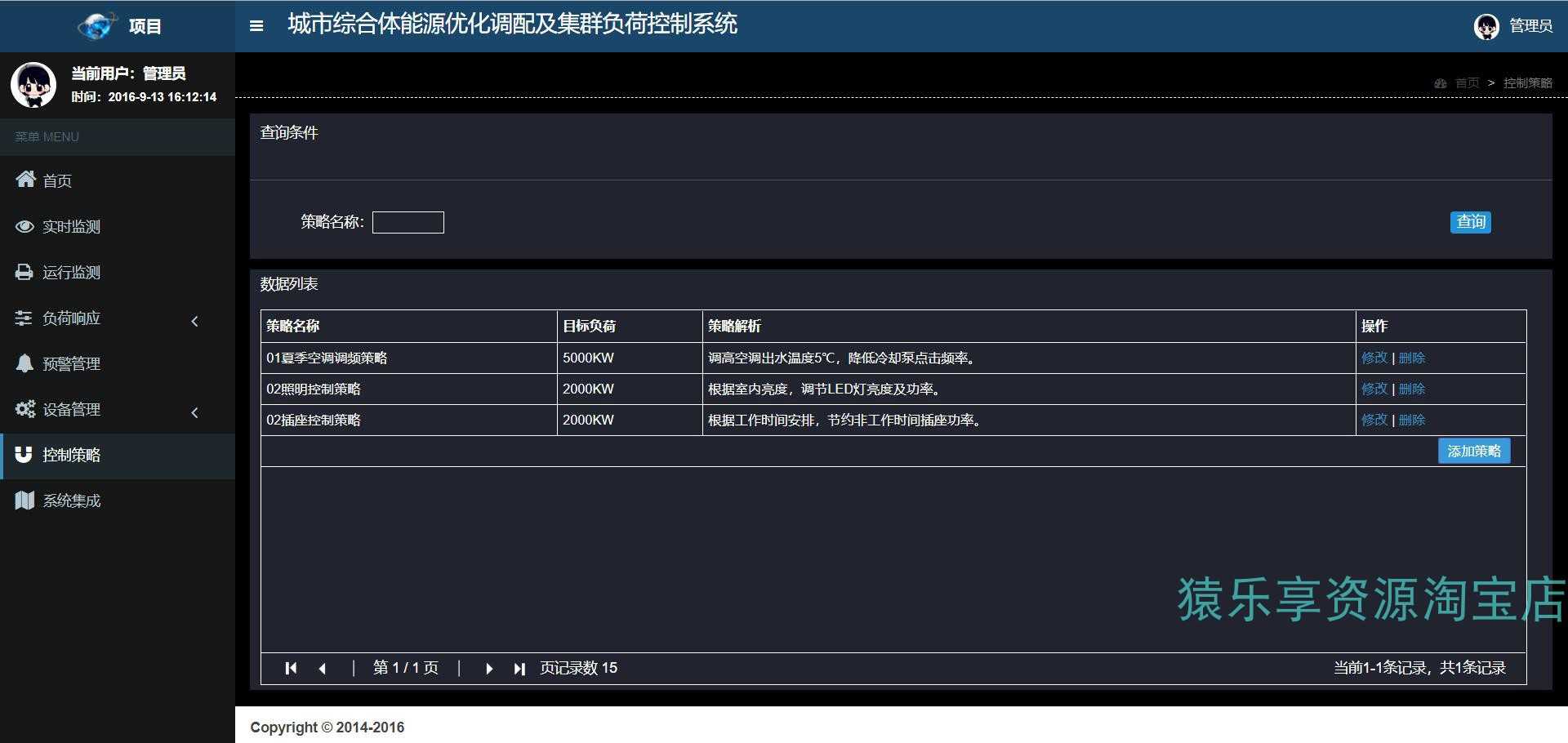1568x743 pixels.
Task: Go to first page of table
Action: tap(291, 668)
